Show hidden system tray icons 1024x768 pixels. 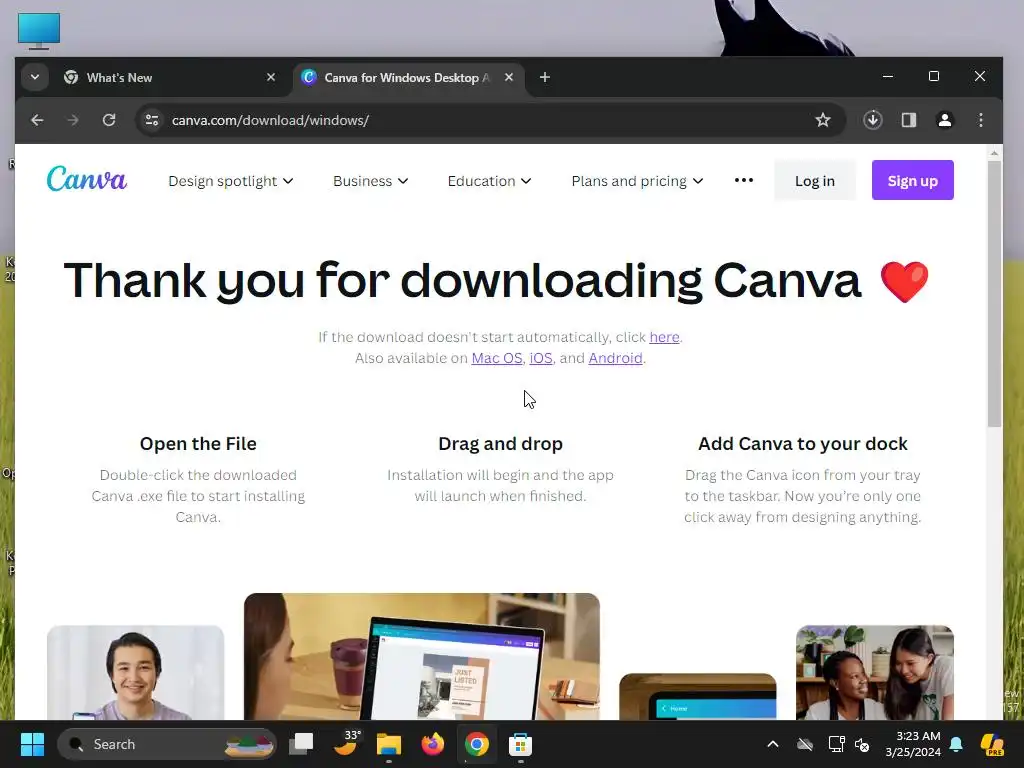[773, 744]
